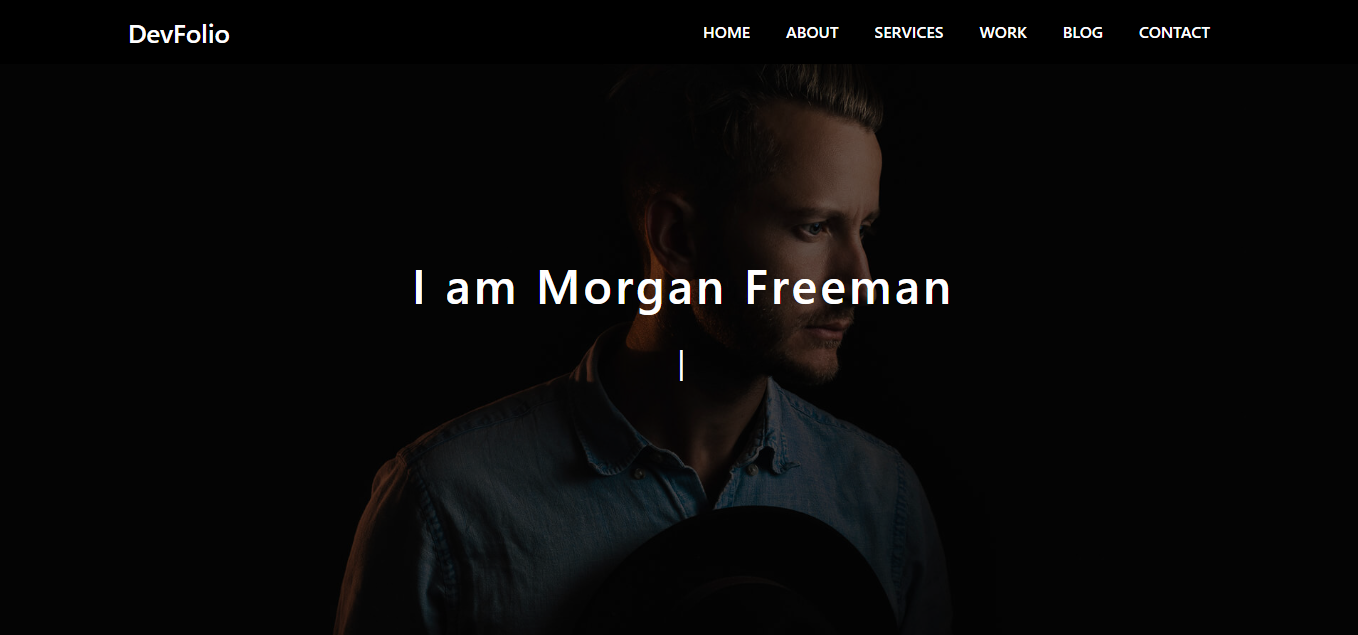Select SERVICES in the navbar
This screenshot has width=1358, height=635.
point(908,33)
